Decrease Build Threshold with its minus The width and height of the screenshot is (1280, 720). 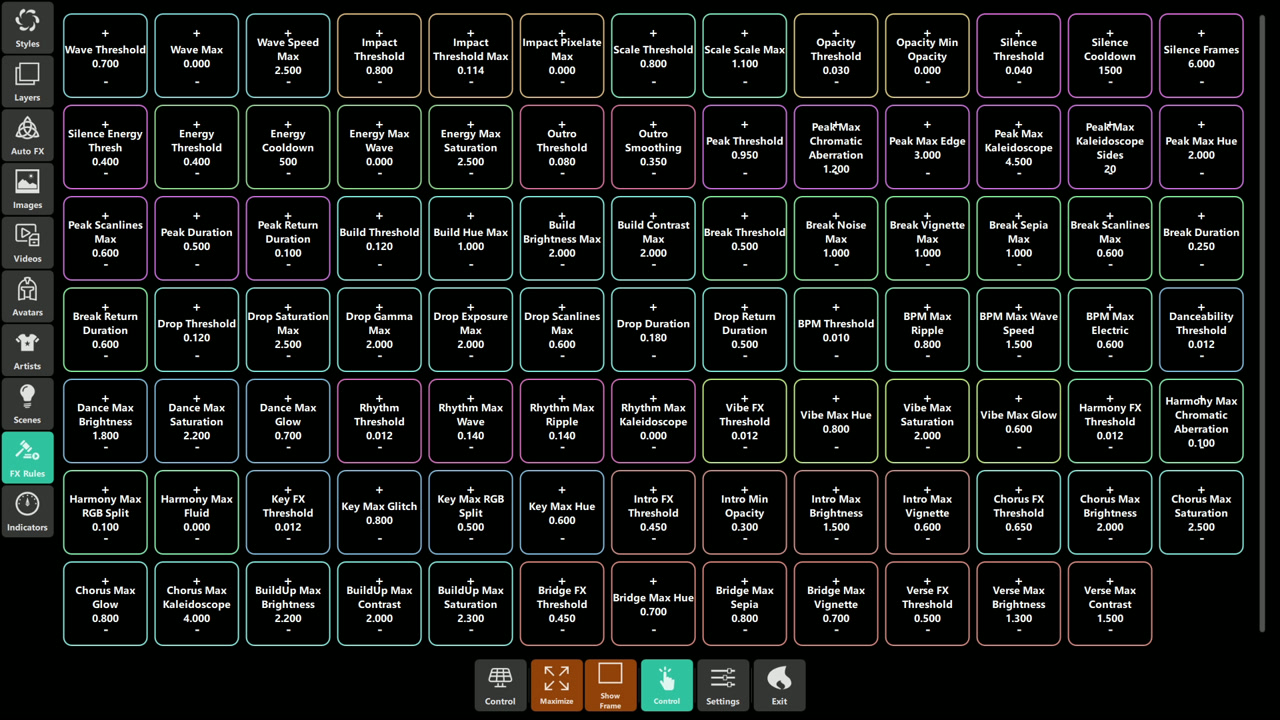coord(379,264)
